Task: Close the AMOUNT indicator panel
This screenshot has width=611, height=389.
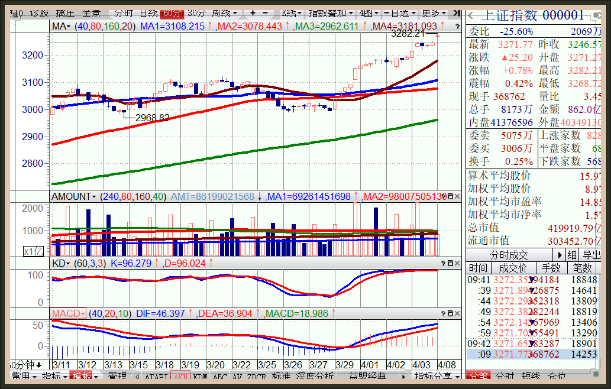Action: (x=457, y=196)
